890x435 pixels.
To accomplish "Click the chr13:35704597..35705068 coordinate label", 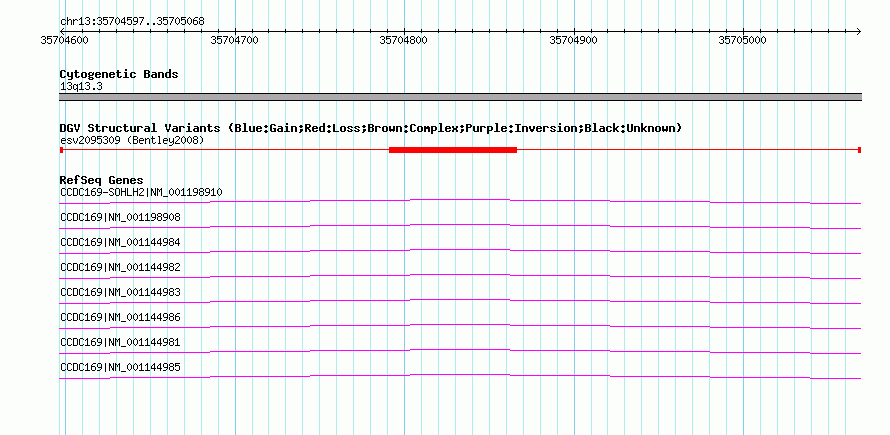I will (x=132, y=22).
